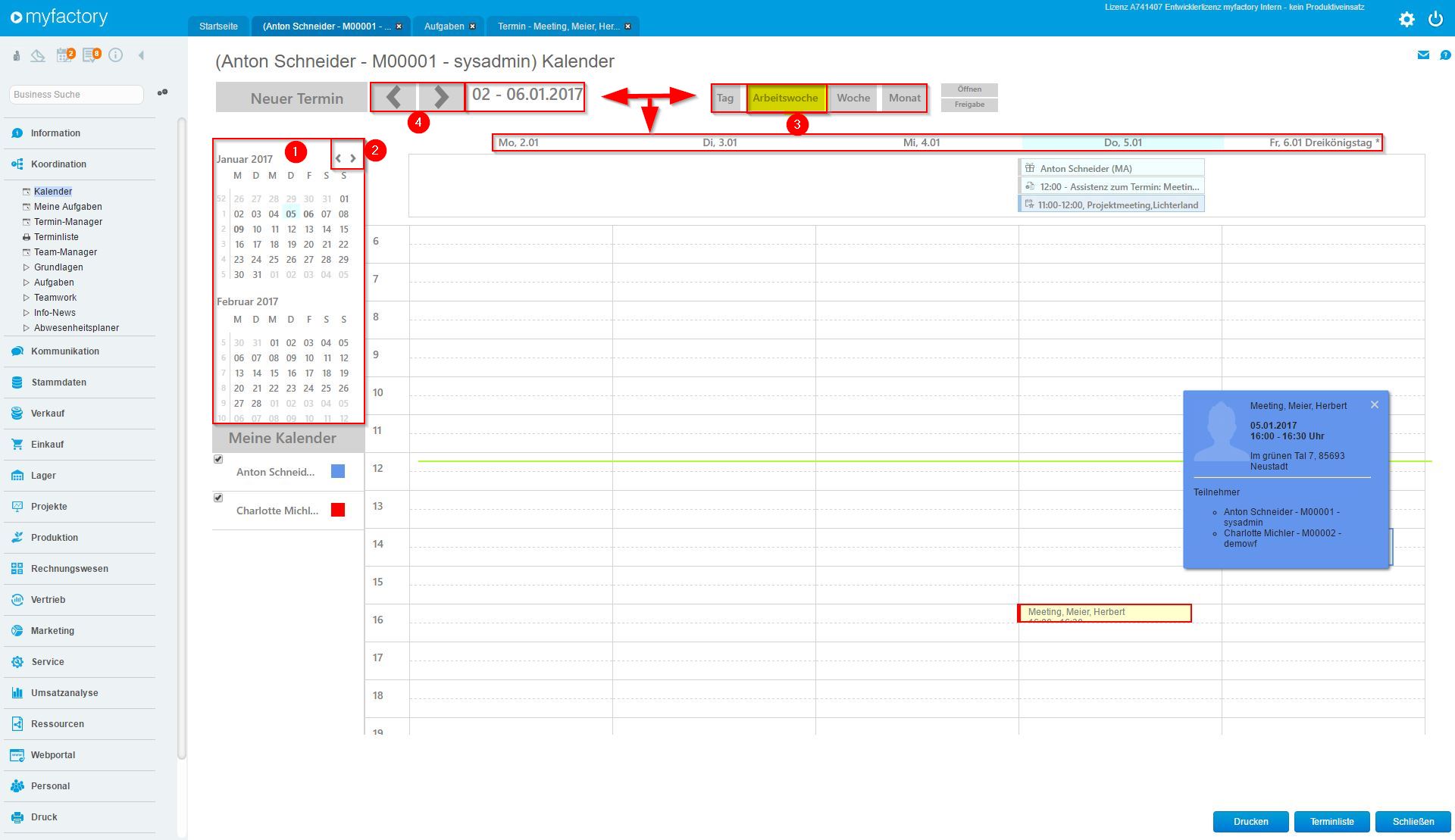Open Team-Manager in the tree
The height and width of the screenshot is (840, 1455).
pos(65,252)
